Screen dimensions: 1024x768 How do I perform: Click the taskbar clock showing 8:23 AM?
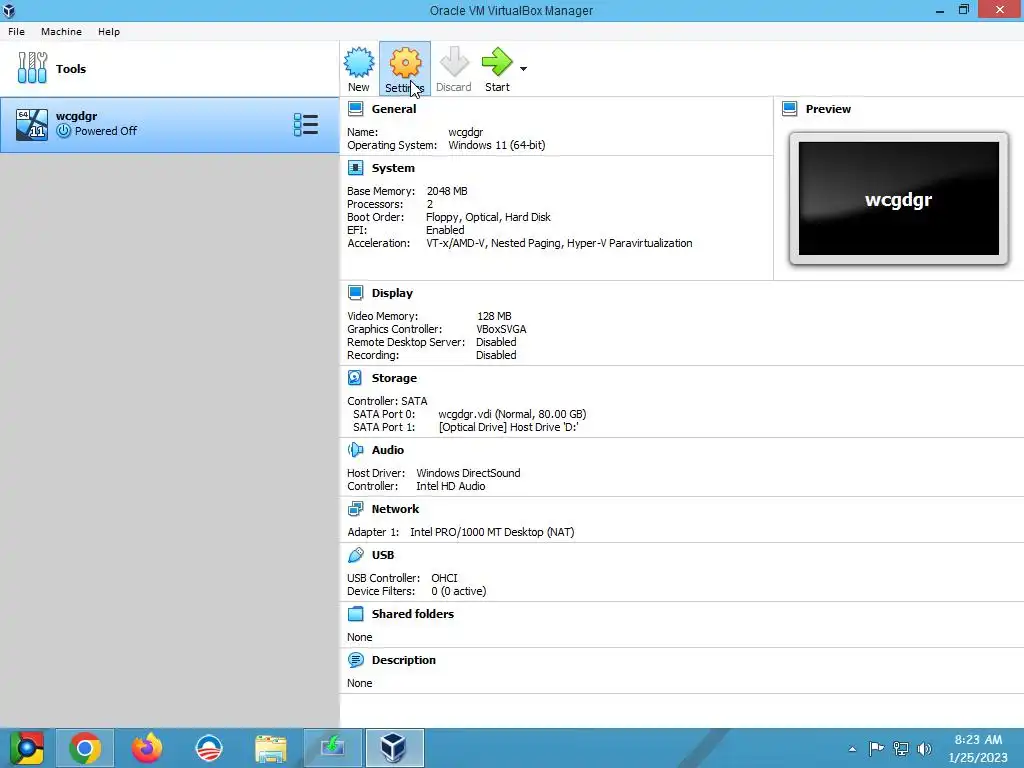click(978, 748)
